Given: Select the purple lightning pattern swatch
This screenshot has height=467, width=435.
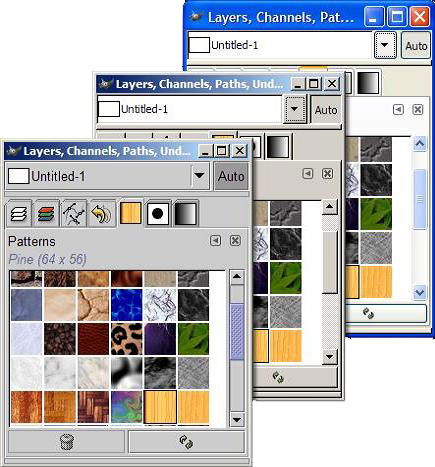Looking at the screenshot, I should coord(160,339).
